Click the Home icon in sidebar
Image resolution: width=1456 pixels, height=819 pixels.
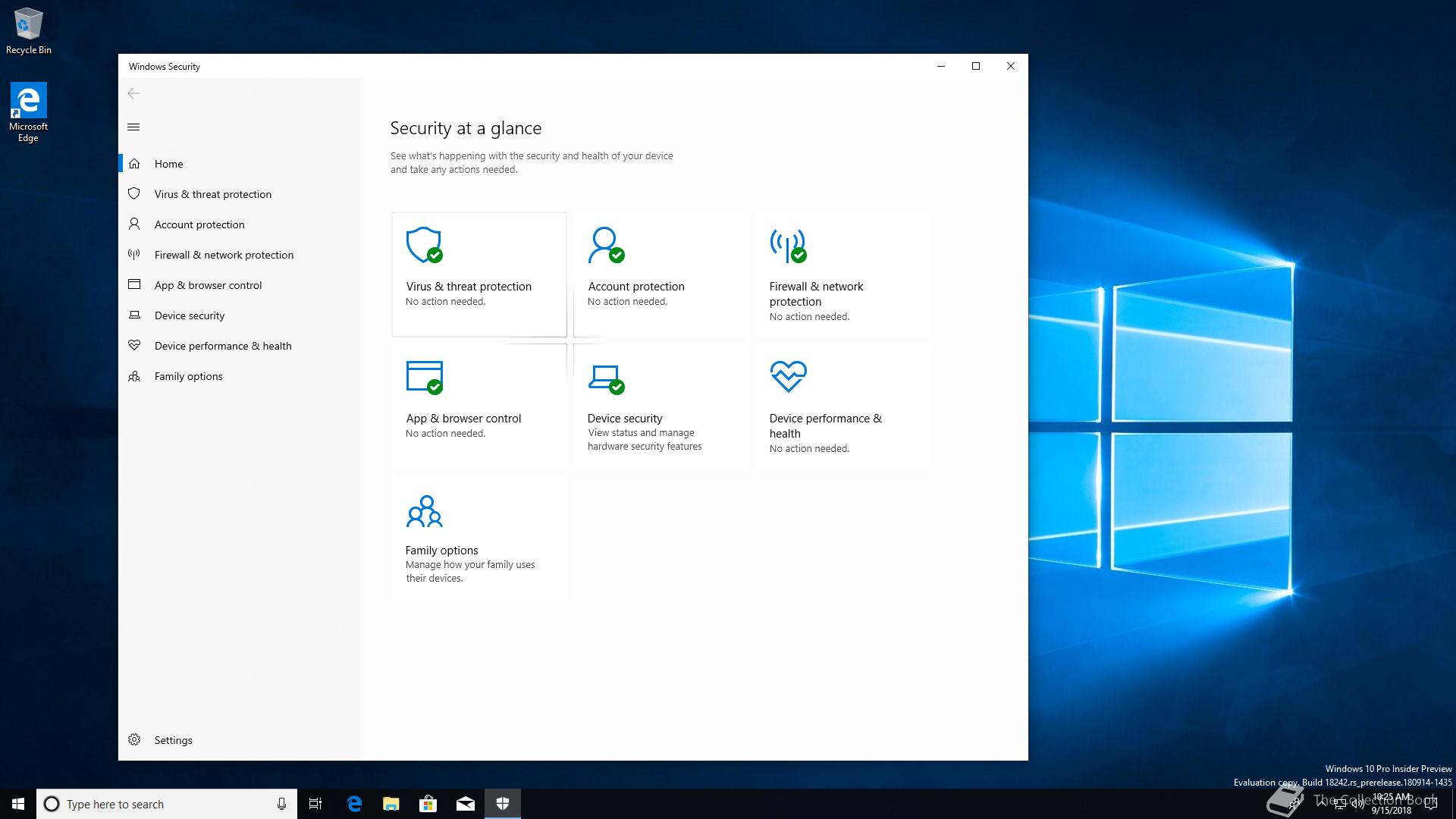tap(134, 164)
